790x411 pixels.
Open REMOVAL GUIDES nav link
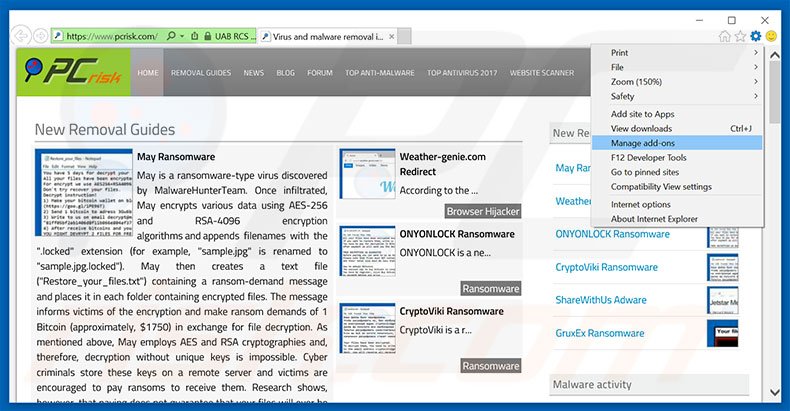201,73
